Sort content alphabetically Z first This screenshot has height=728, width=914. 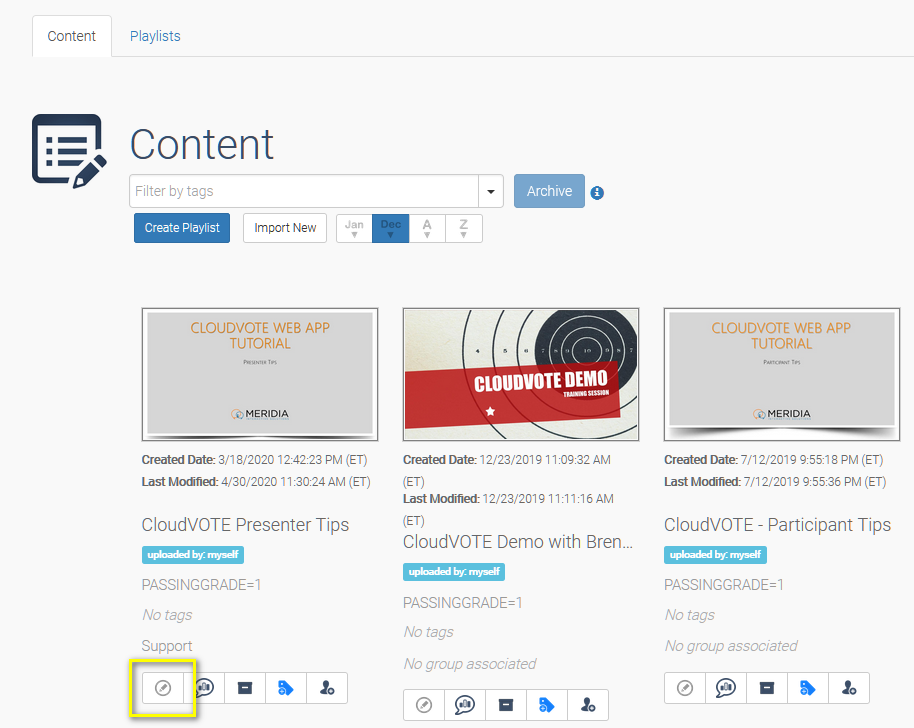click(x=464, y=228)
